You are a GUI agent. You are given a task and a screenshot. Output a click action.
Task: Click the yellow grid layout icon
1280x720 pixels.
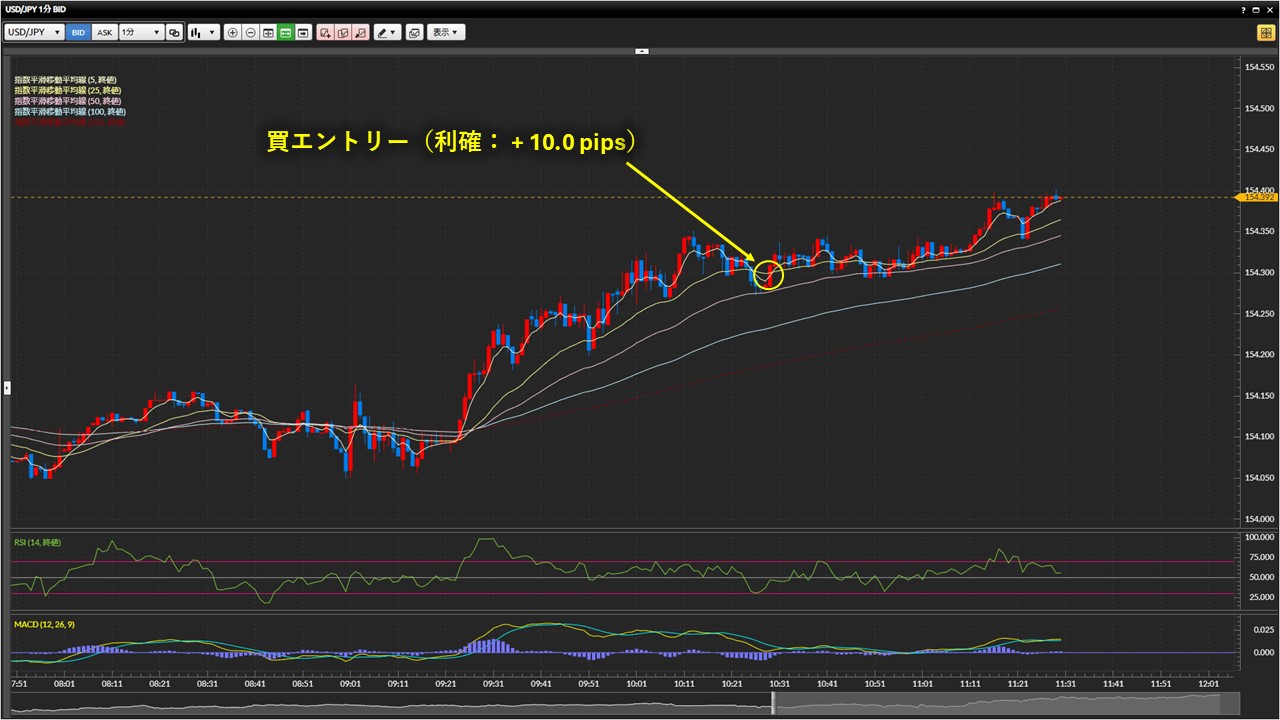(1265, 32)
